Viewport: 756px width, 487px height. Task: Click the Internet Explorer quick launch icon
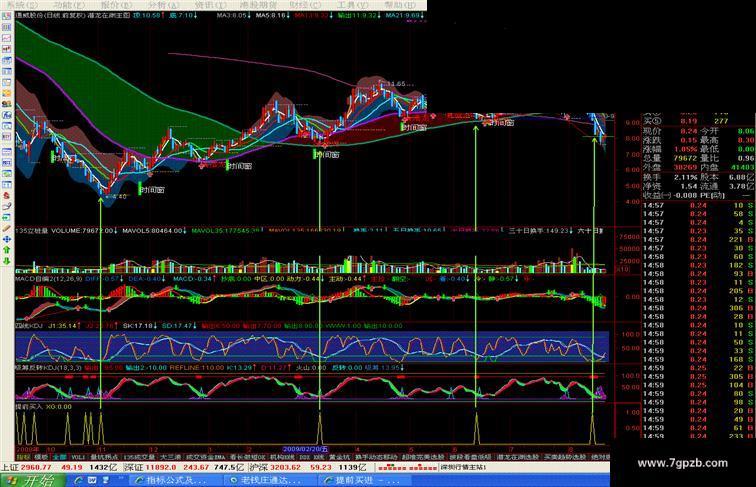(x=79, y=480)
